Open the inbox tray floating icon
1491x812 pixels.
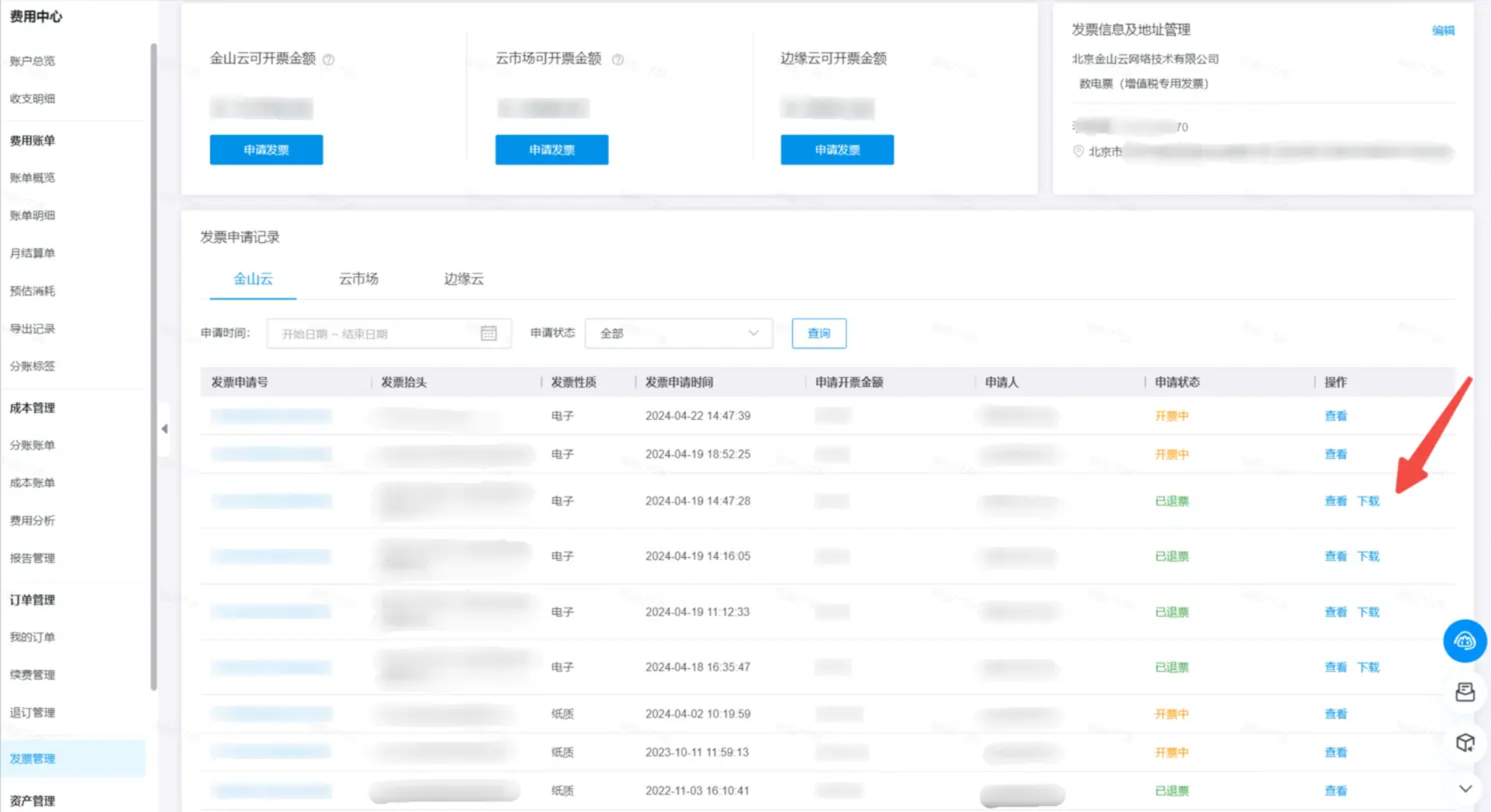point(1464,692)
